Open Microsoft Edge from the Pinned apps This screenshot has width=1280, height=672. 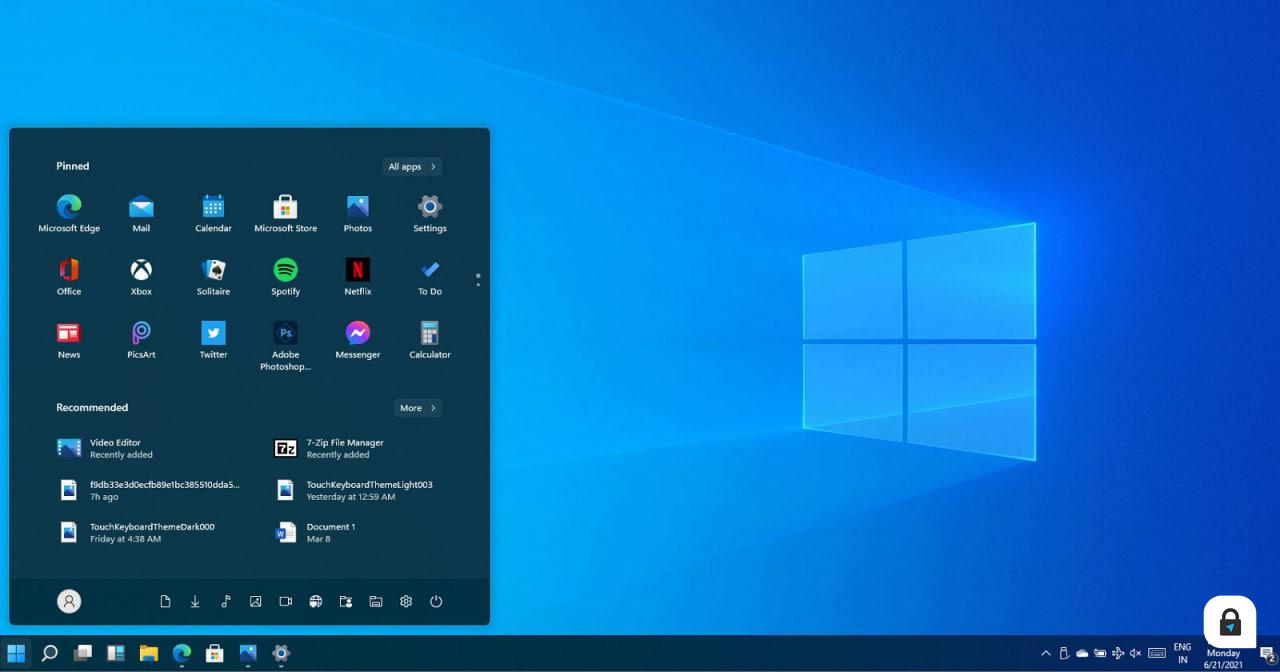point(69,213)
